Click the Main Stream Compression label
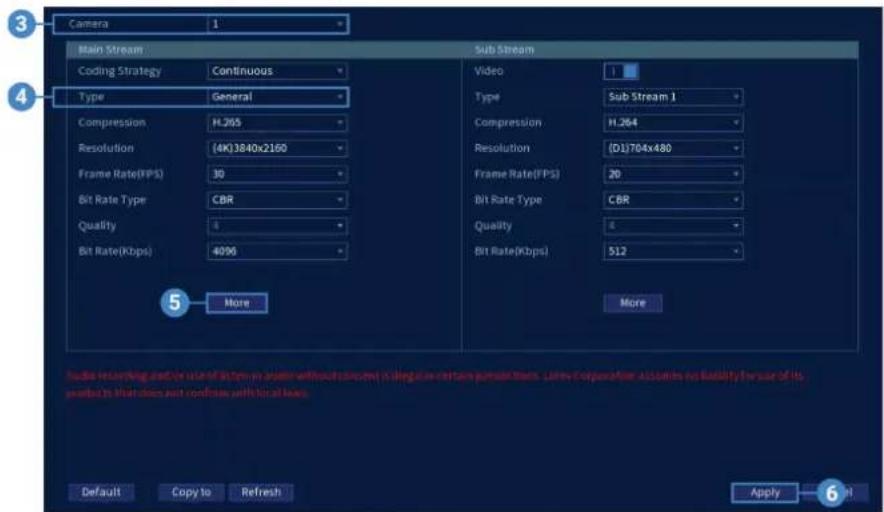The image size is (884, 512). coord(112,122)
